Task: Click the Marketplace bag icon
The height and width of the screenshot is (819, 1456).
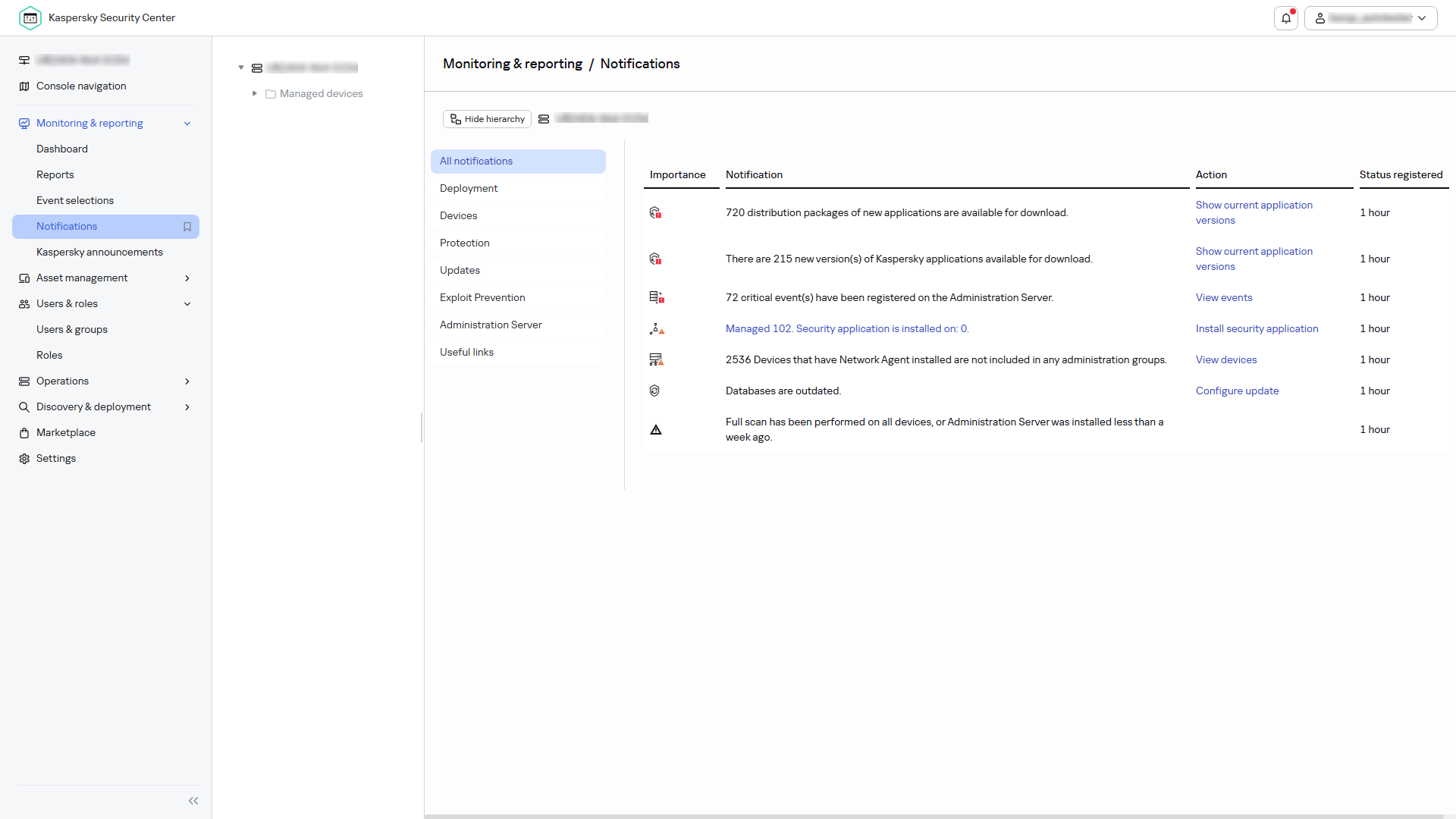Action: click(24, 433)
